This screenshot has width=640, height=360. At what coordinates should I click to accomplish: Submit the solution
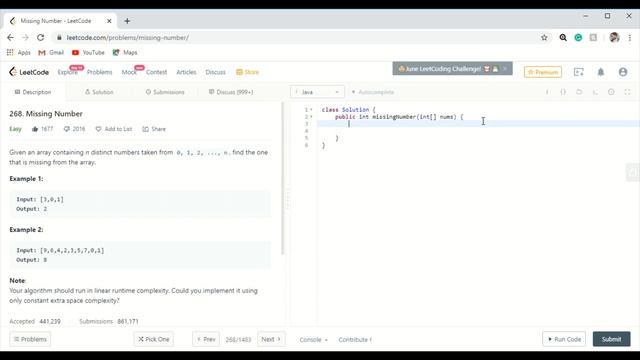tap(611, 339)
